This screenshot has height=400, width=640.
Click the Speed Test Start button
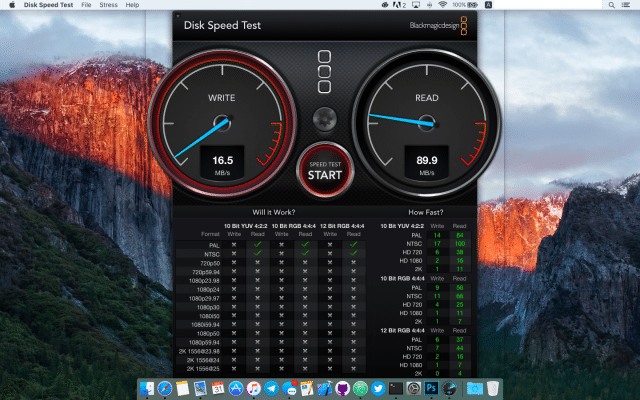pos(325,171)
